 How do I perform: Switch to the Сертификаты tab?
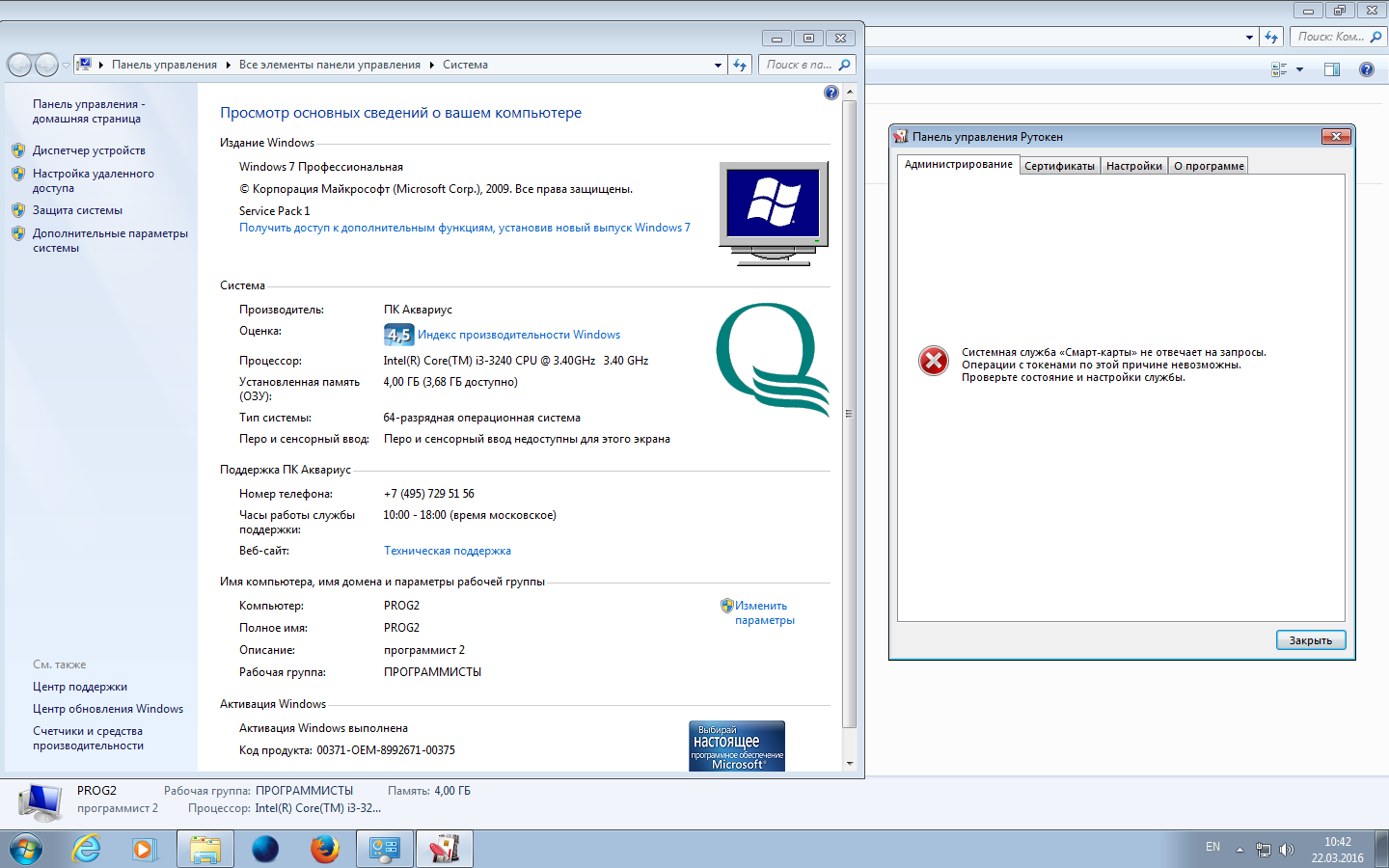1059,166
